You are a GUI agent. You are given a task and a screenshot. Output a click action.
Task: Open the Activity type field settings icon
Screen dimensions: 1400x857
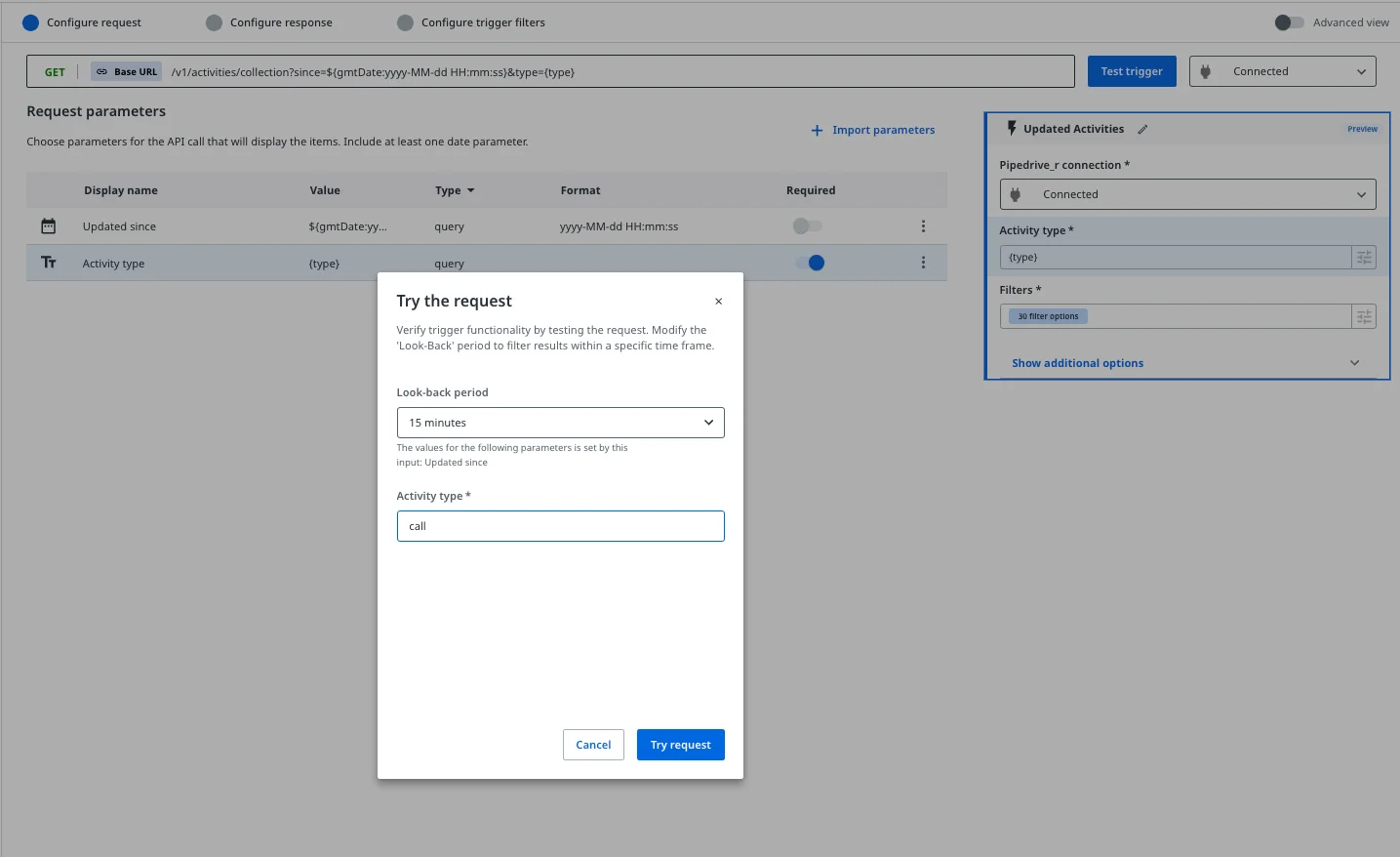(1364, 258)
